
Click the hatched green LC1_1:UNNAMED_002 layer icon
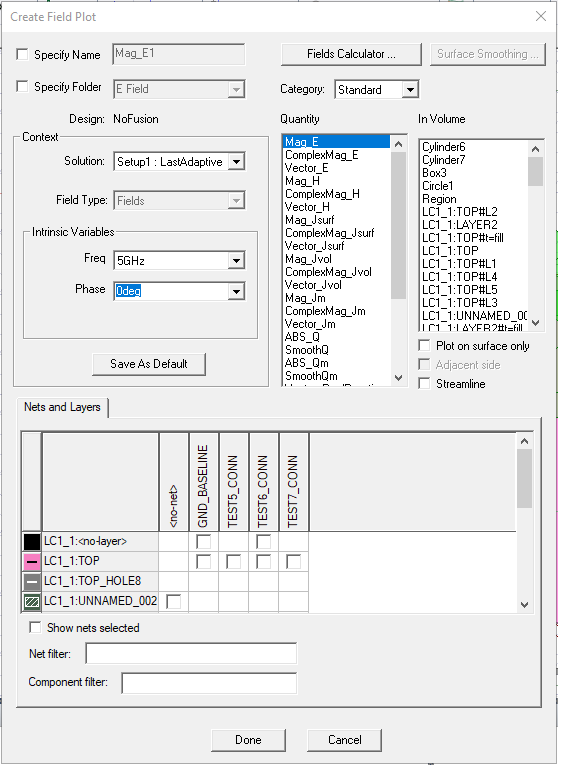coord(32,601)
